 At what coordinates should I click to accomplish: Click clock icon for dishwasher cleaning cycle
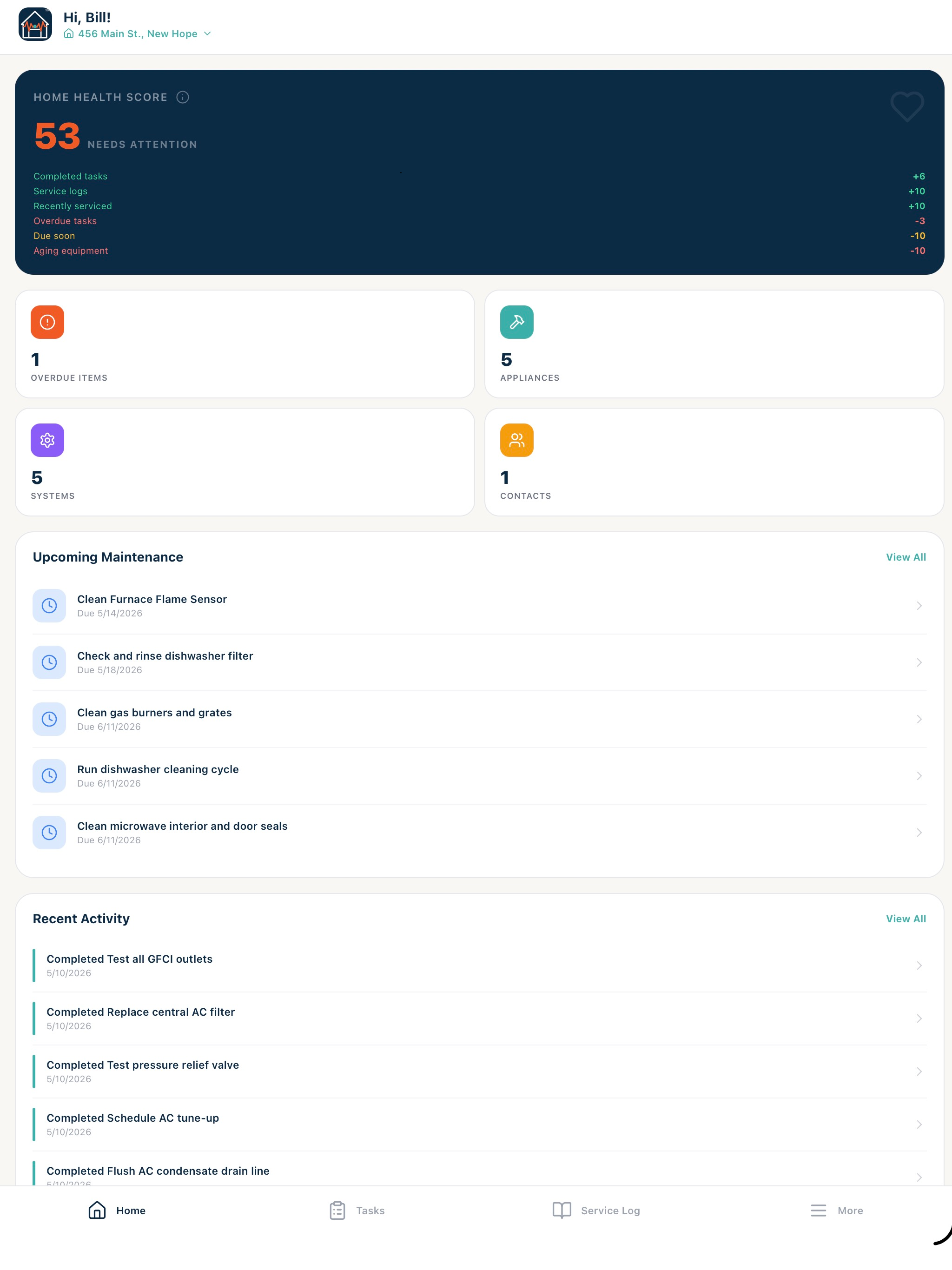coord(49,776)
